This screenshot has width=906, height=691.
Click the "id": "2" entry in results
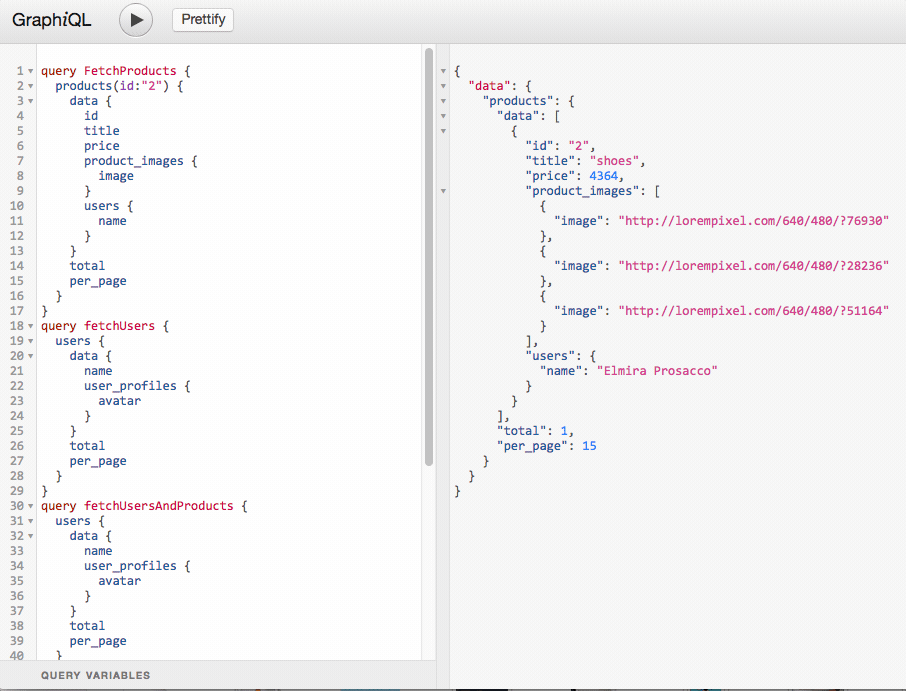(559, 146)
